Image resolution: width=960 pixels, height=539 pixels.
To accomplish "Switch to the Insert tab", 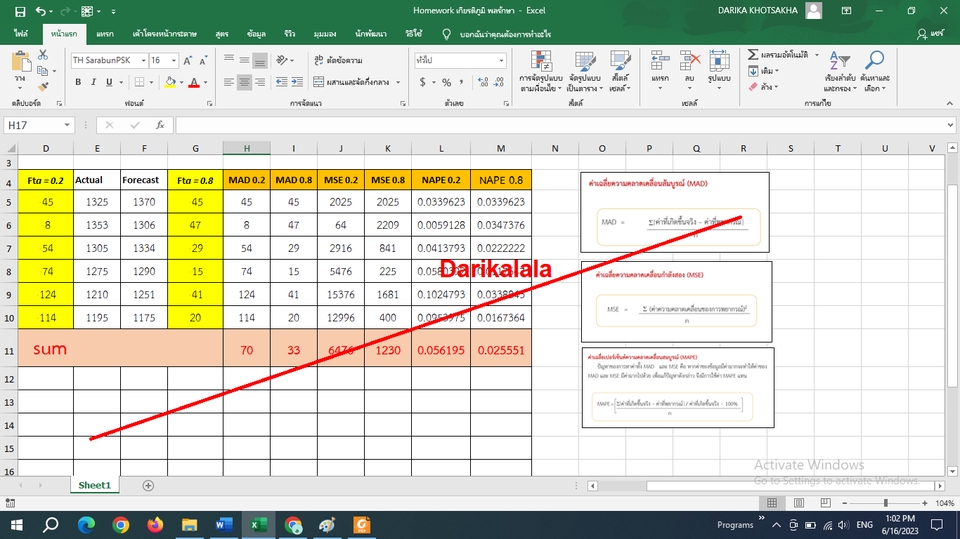I will 105,34.
